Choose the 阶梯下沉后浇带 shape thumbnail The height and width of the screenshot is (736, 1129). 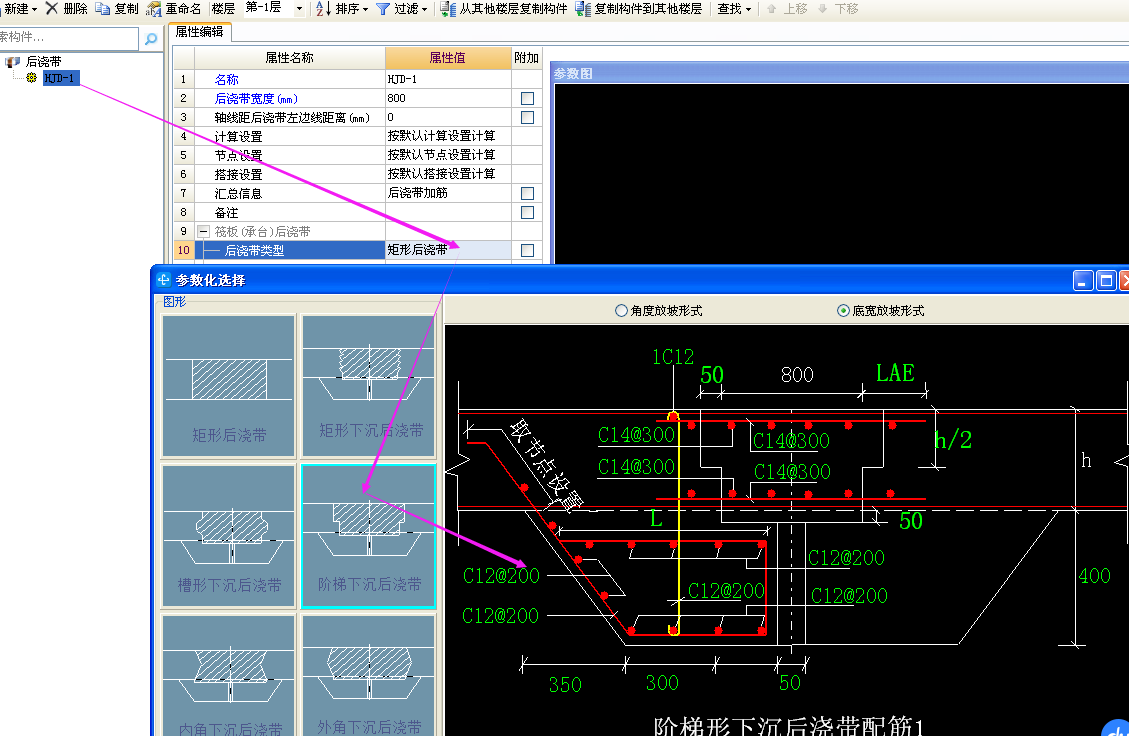pyautogui.click(x=369, y=536)
